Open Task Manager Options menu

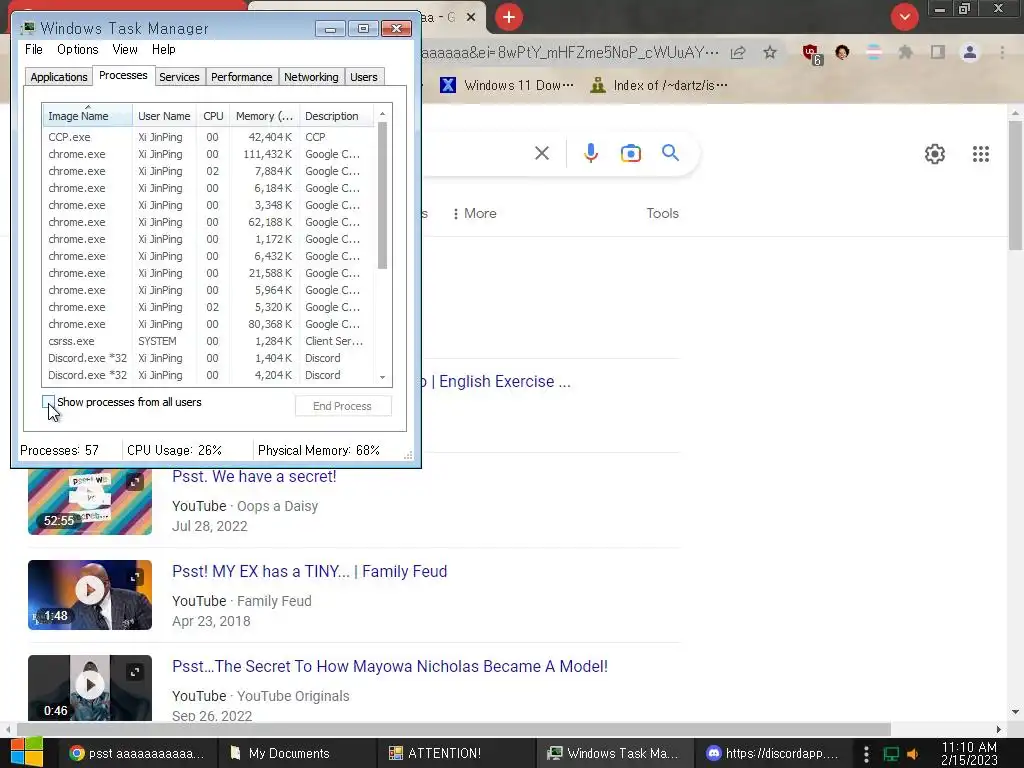click(x=78, y=50)
